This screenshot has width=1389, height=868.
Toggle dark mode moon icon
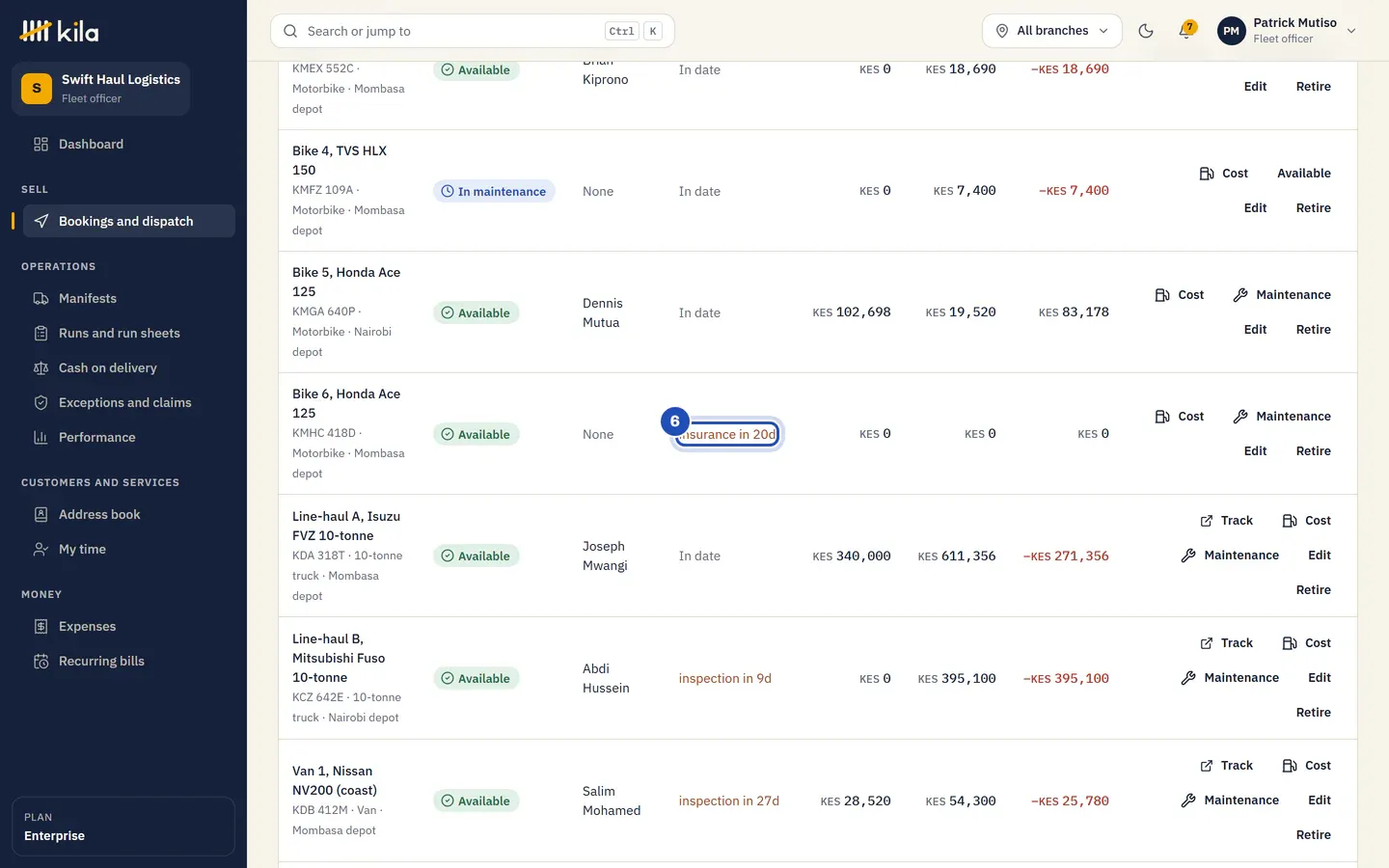[x=1146, y=31]
